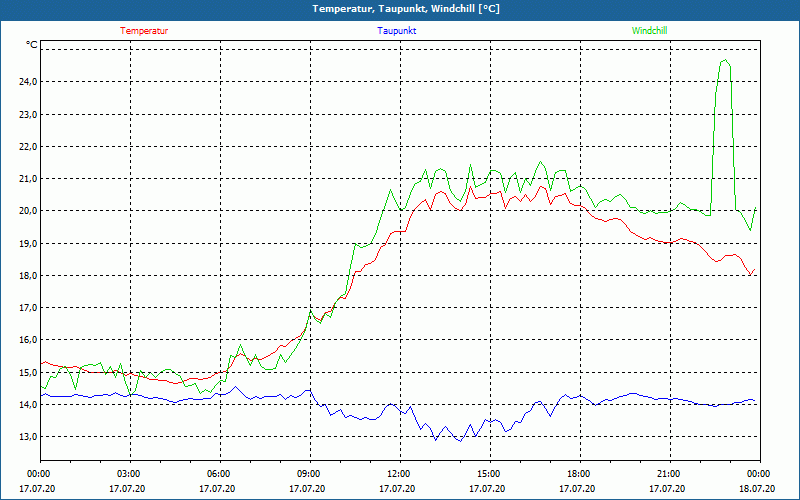Click the 06:00 time axis label

220,474
